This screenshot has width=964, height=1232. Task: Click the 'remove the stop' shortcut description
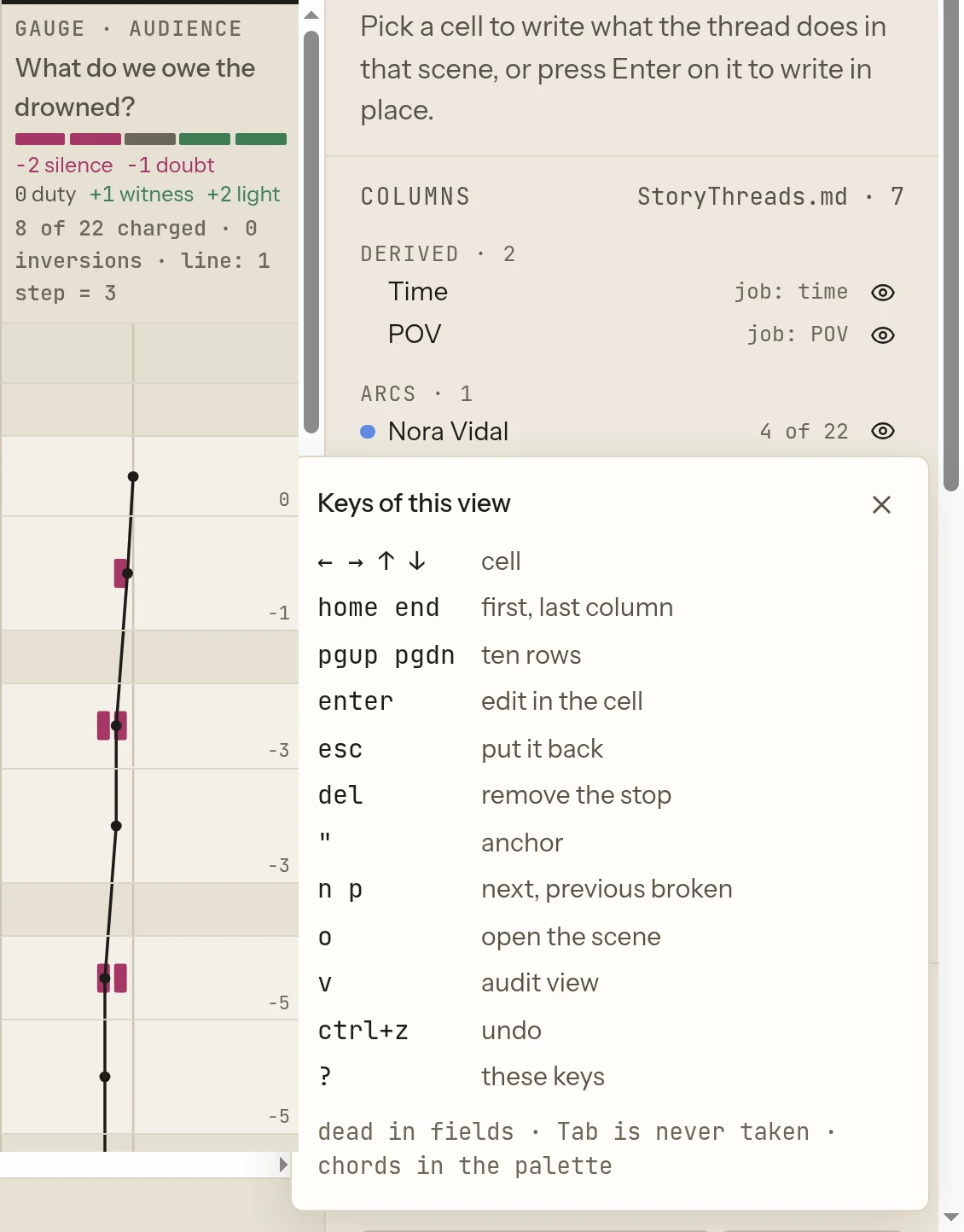click(x=576, y=795)
